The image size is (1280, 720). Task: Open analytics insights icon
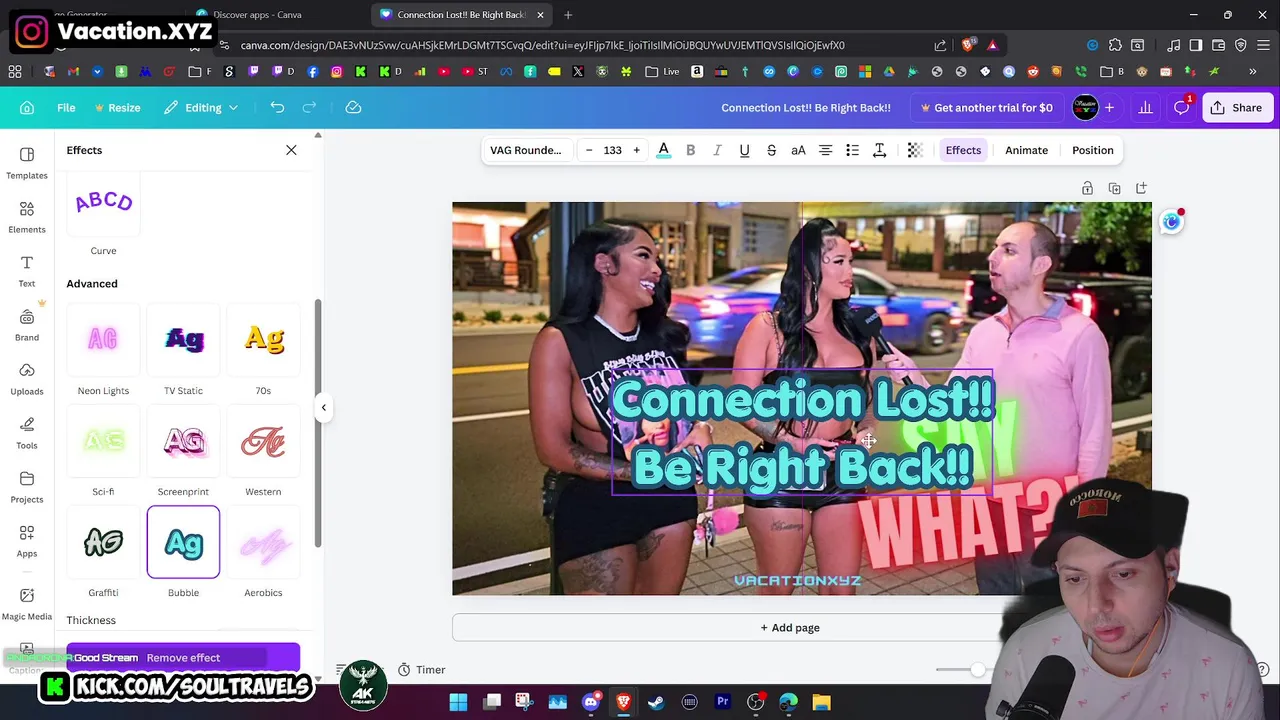tap(1146, 107)
